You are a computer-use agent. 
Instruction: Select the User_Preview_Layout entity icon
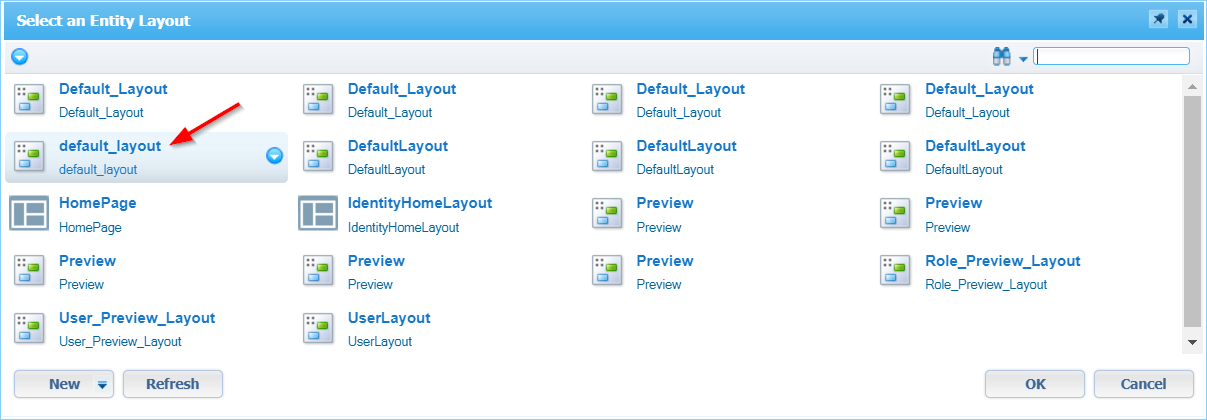(29, 329)
